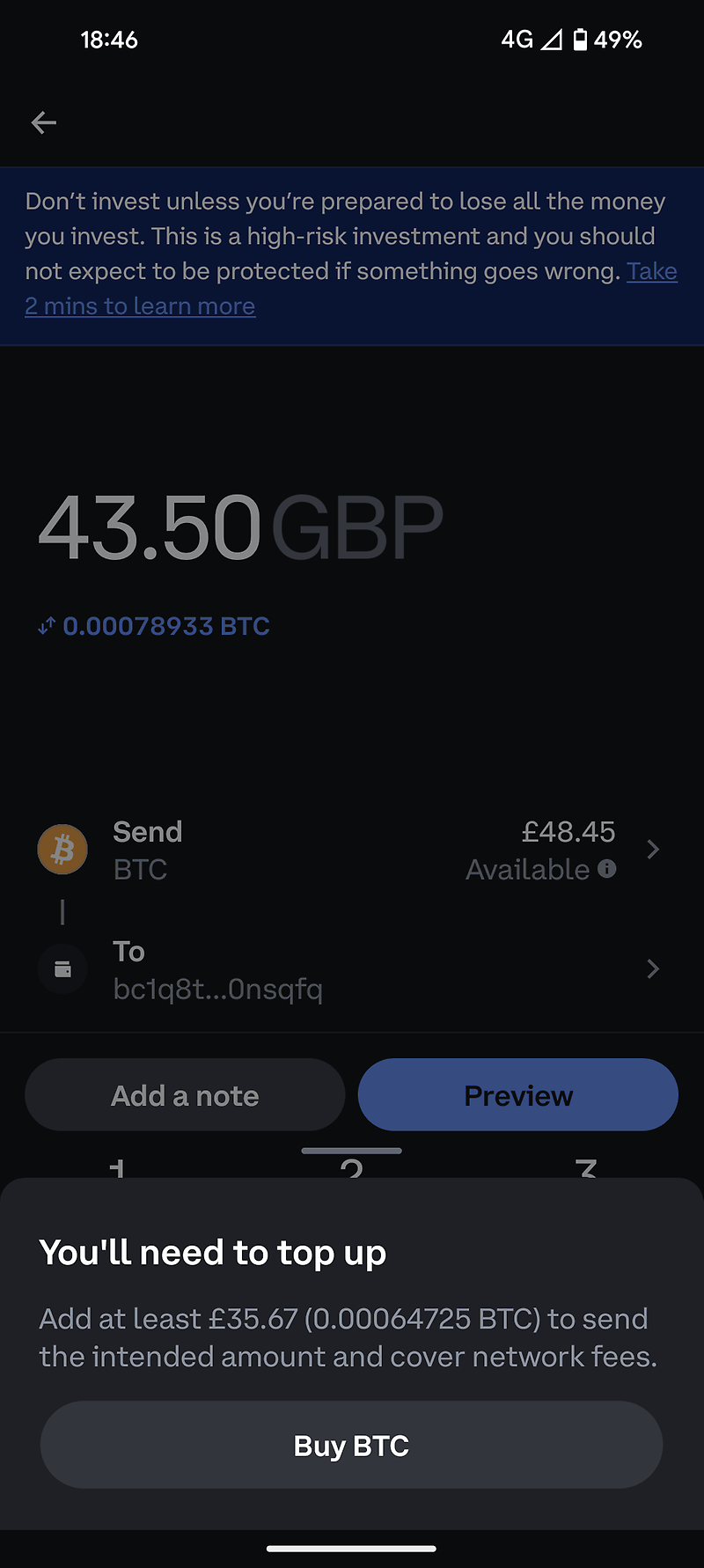Tap the 0.00078933 BTC converted amount

[166, 626]
